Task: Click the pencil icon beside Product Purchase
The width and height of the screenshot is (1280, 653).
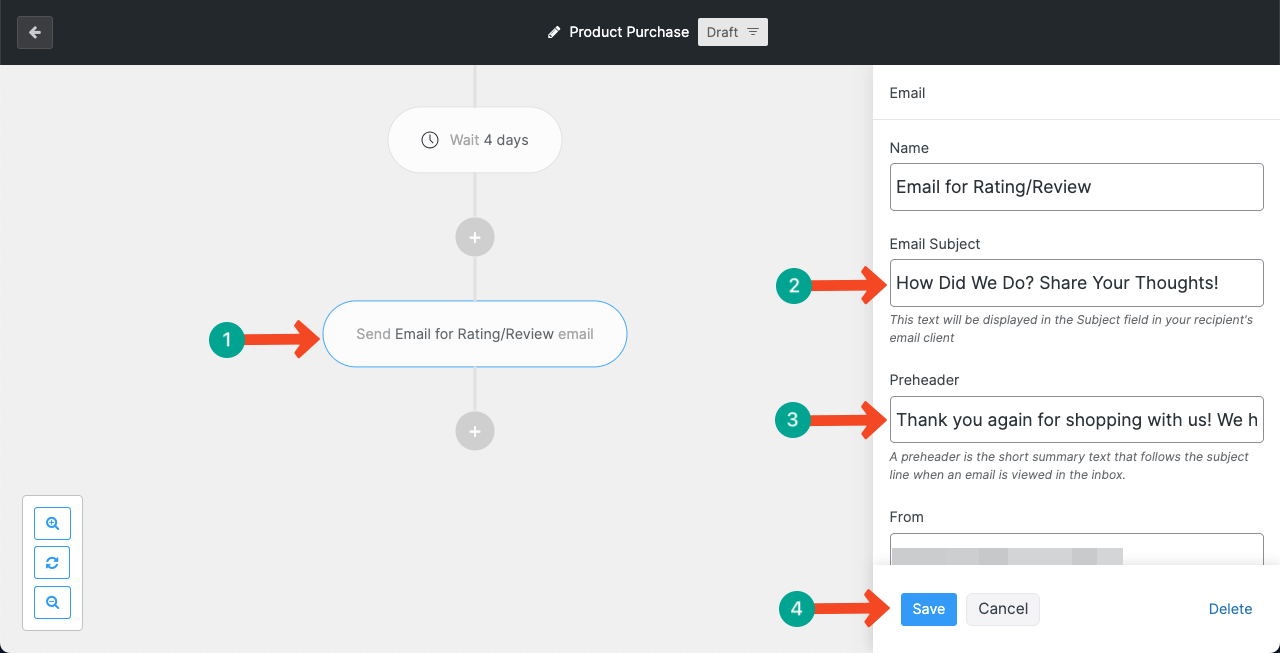Action: click(555, 32)
